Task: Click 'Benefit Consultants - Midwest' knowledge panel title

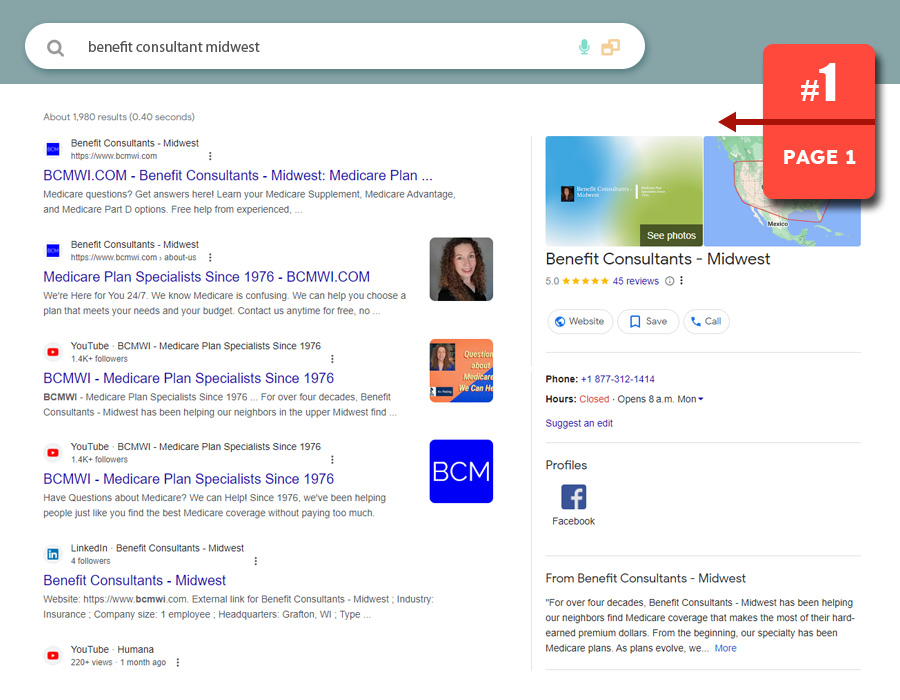Action: [658, 259]
